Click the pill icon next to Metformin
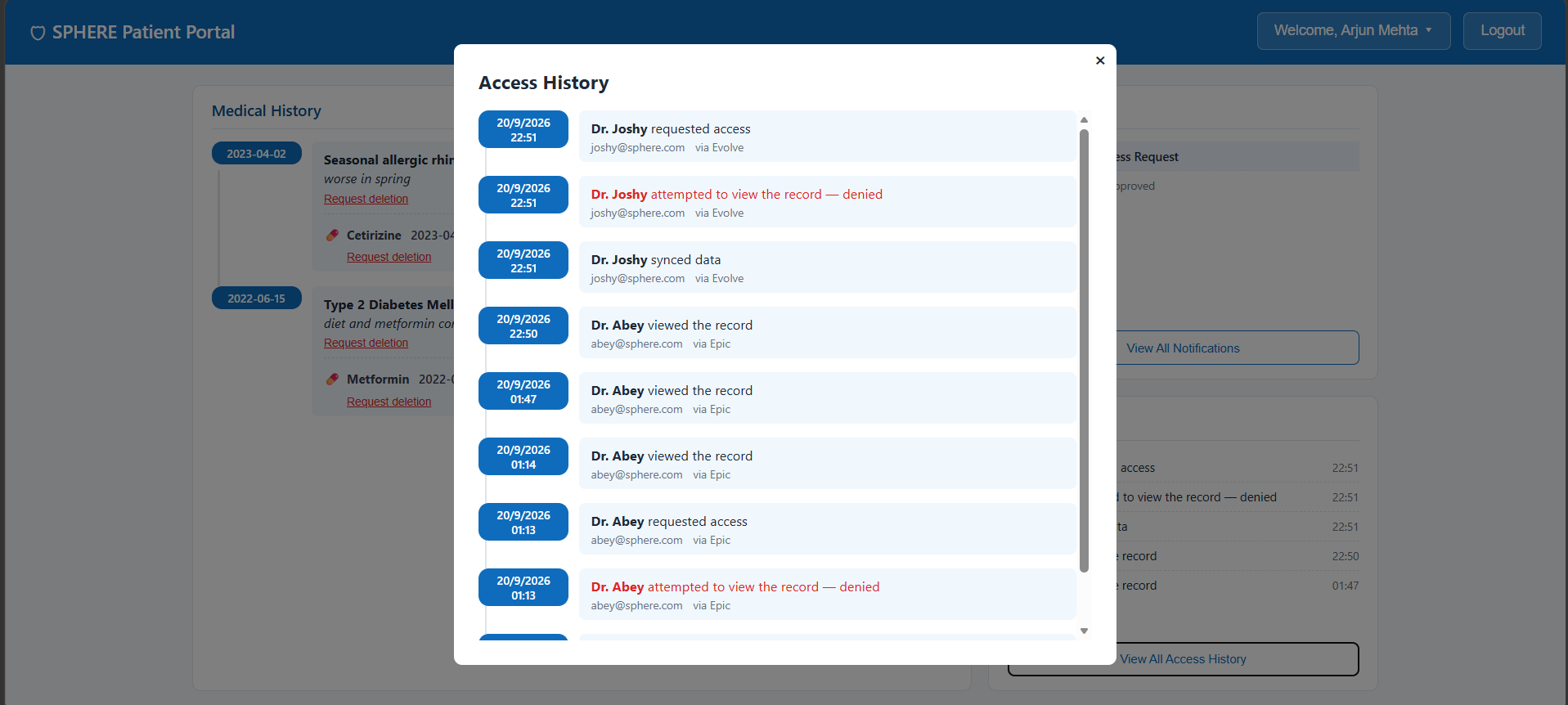1568x705 pixels. point(332,379)
